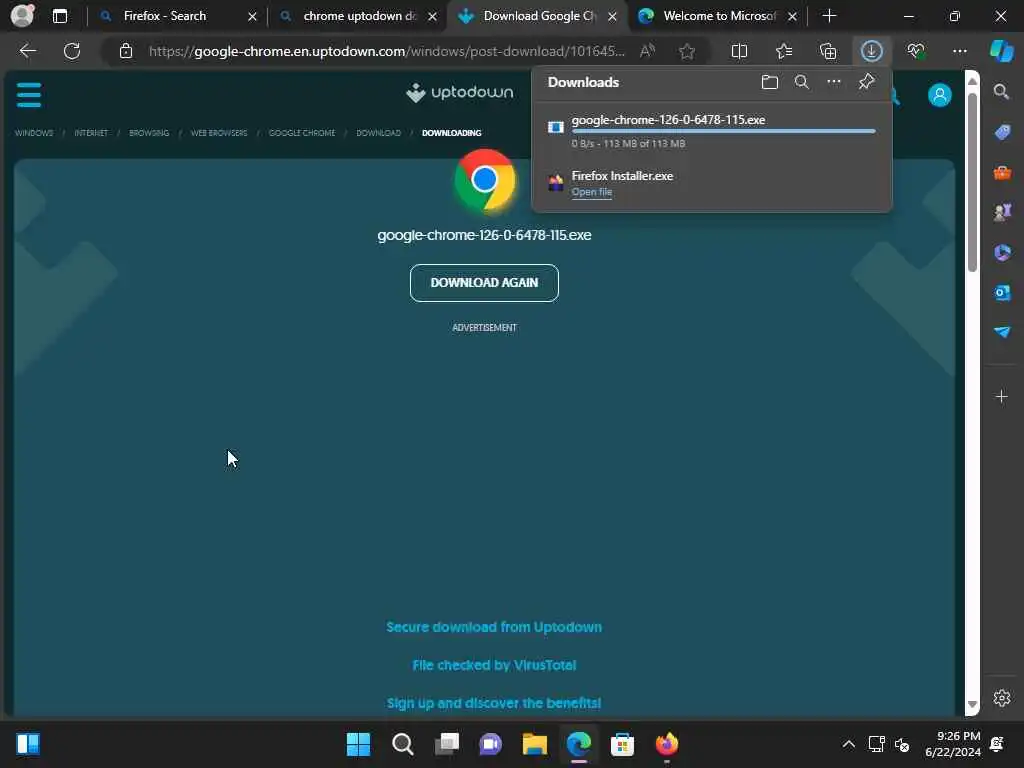View site information lock icon
1024x768 pixels.
coord(126,51)
